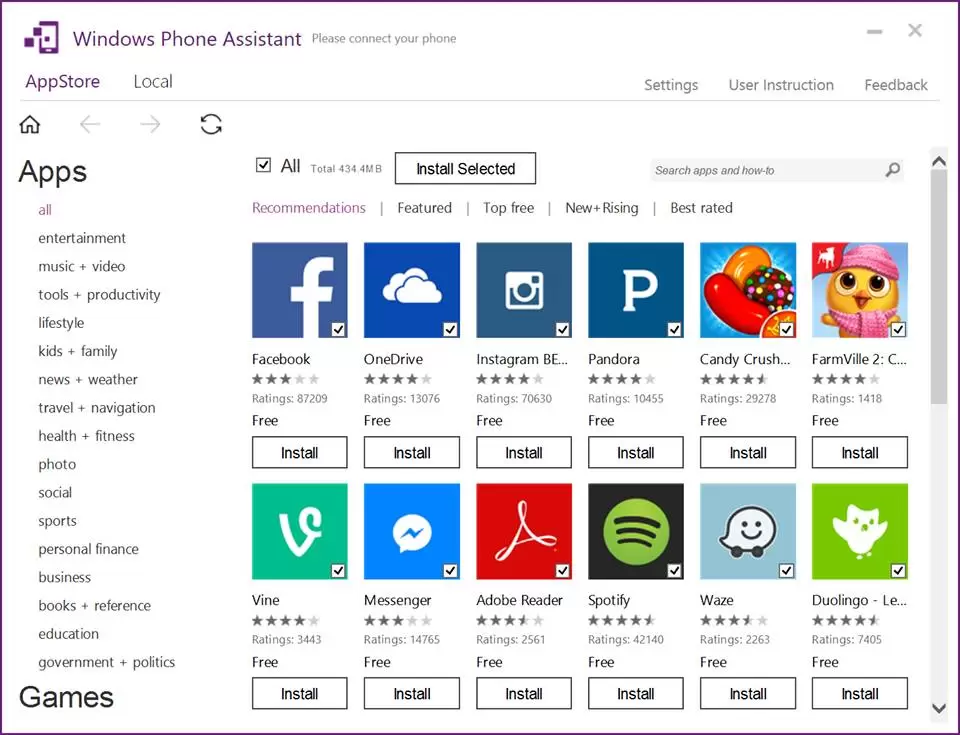
Task: Click the search magnifier icon
Action: coord(893,169)
